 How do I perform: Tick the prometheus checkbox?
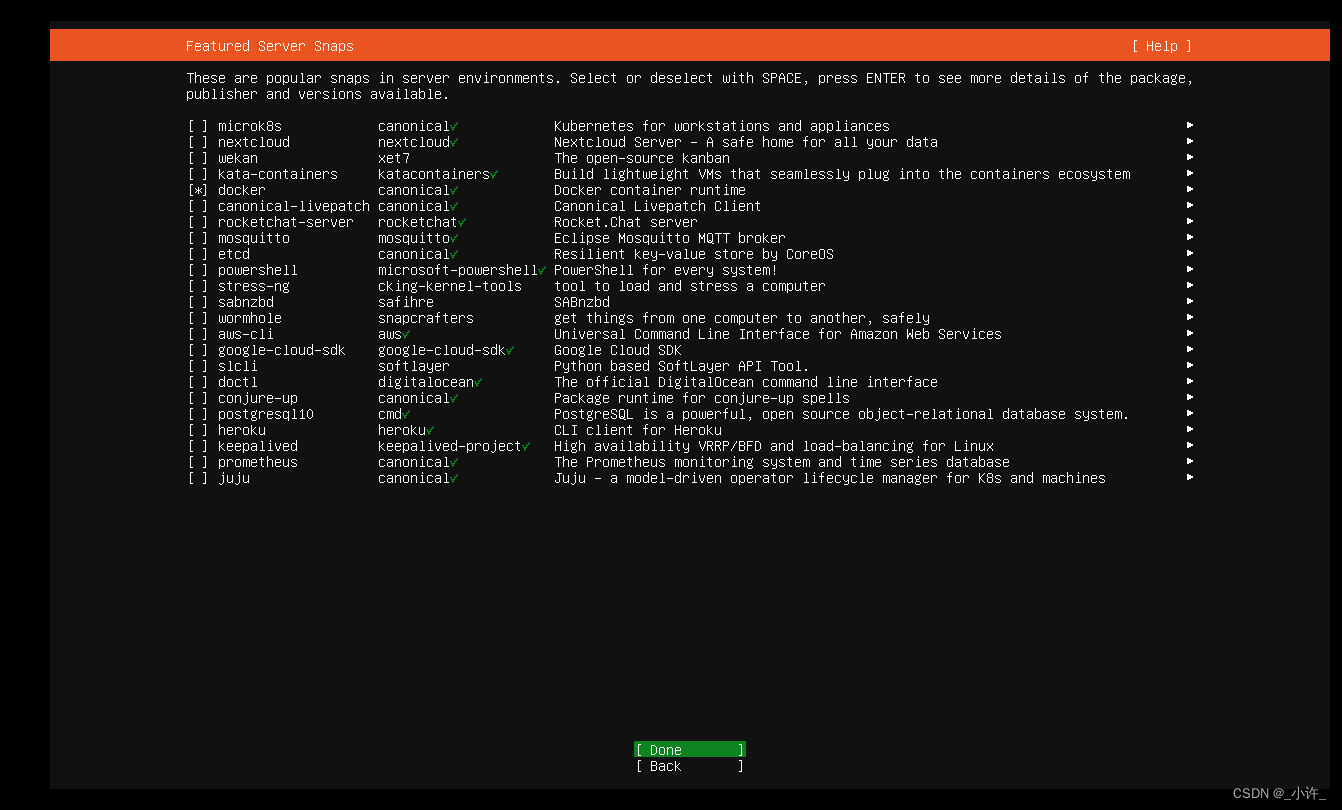pos(198,462)
